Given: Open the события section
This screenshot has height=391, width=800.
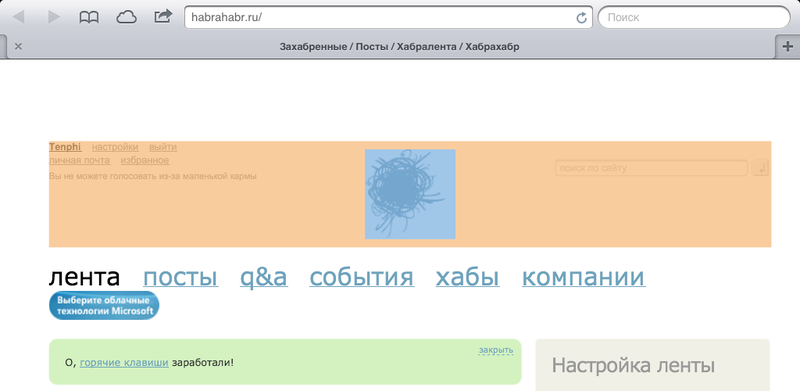Looking at the screenshot, I should coord(362,277).
